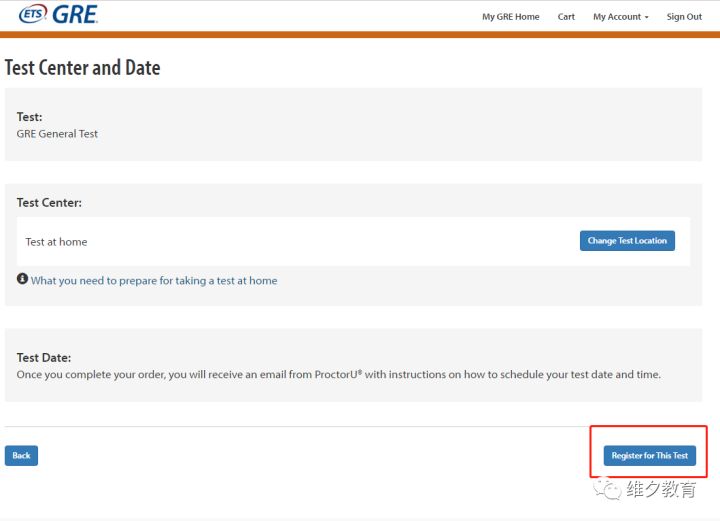The image size is (720, 521).
Task: Click the GRE wordmark logo
Action: coord(75,15)
